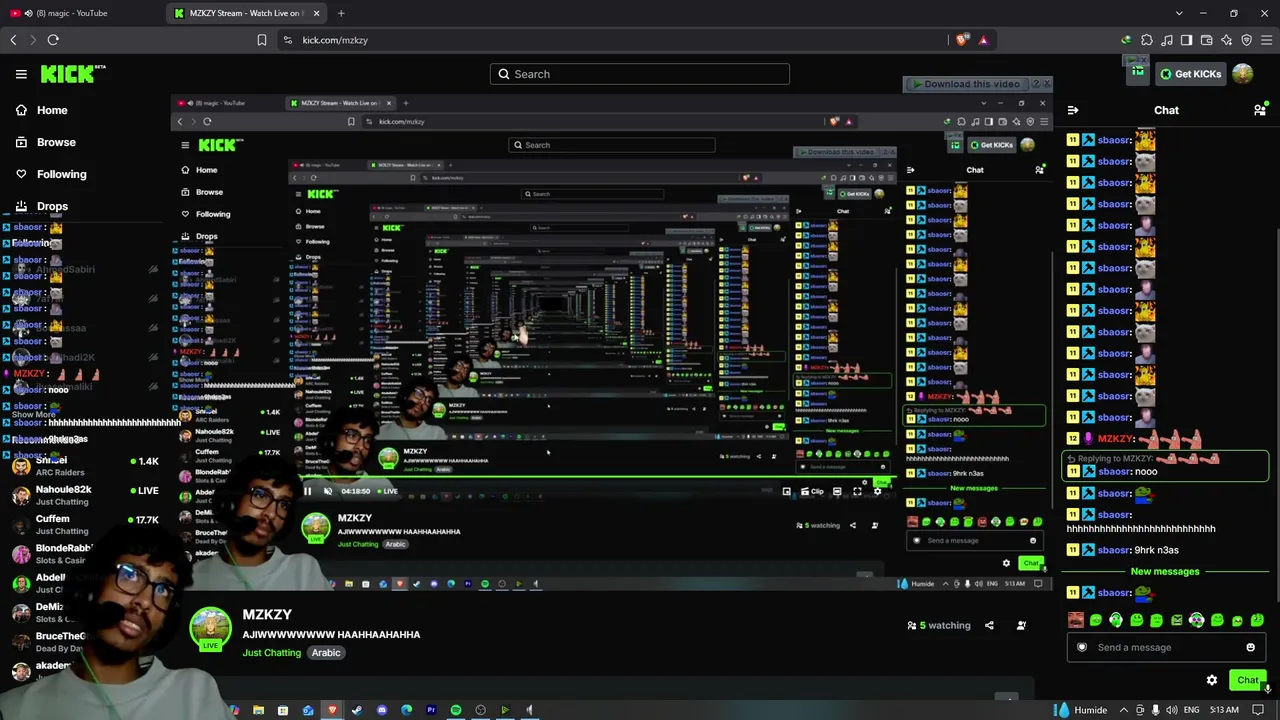The height and width of the screenshot is (720, 1280).
Task: Click the green Chat send button
Action: (x=1247, y=680)
